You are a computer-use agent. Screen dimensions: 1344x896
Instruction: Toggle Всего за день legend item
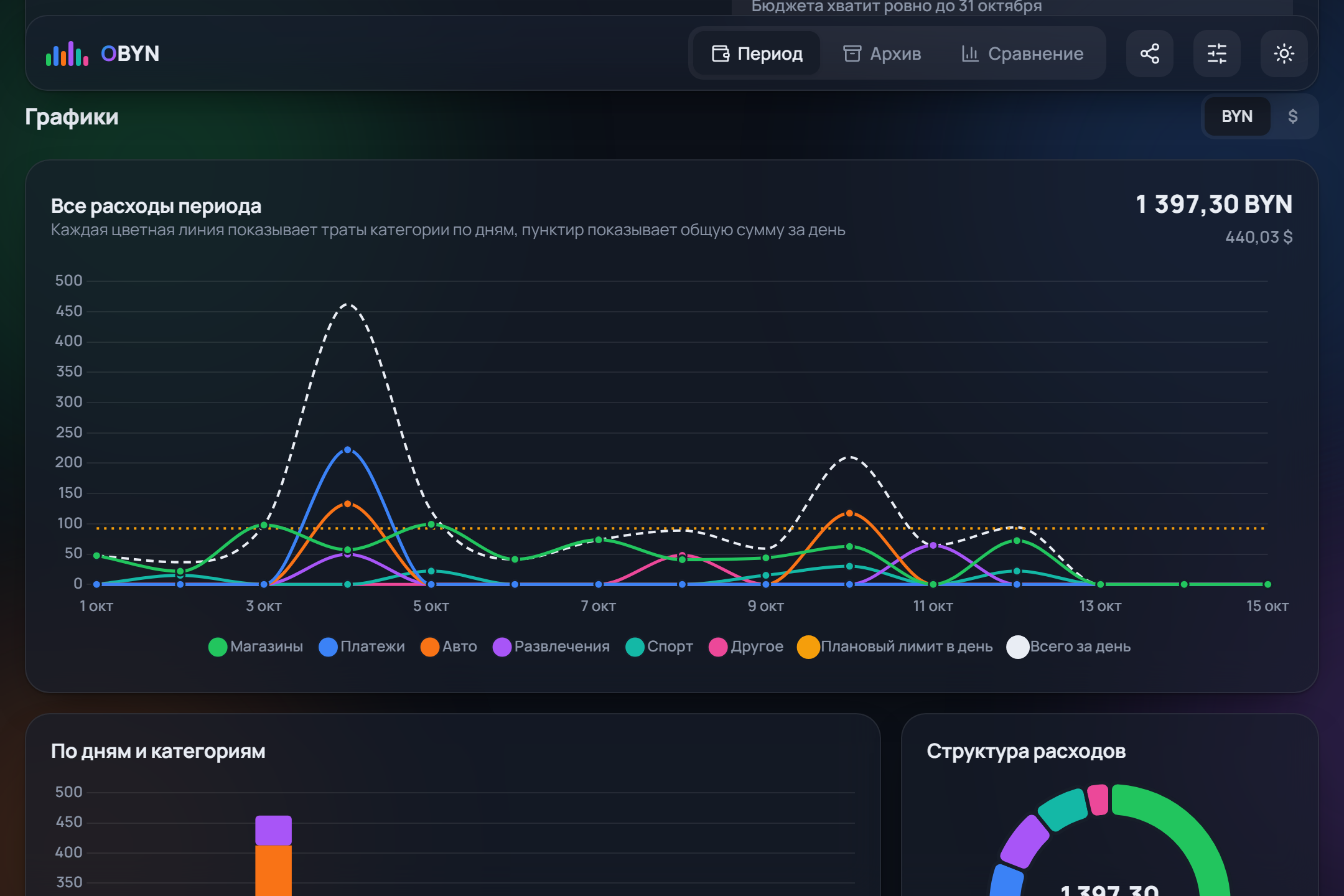1068,646
